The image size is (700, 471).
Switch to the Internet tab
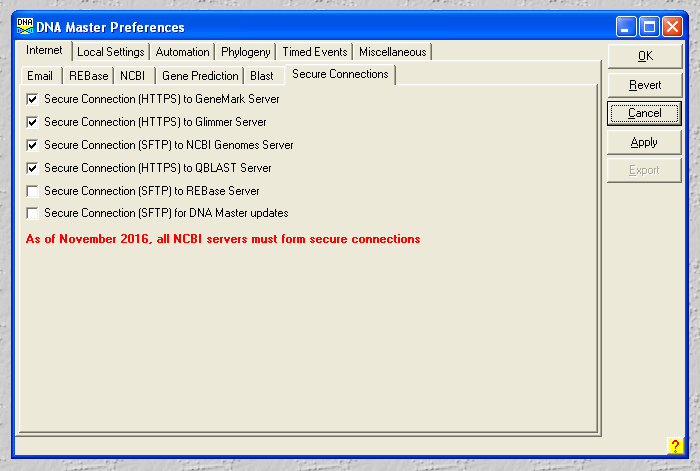pyautogui.click(x=44, y=50)
